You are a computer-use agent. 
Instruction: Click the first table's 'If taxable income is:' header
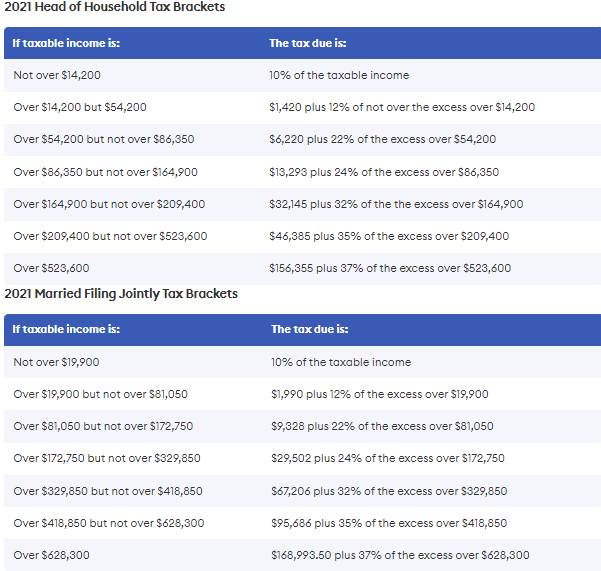tap(66, 43)
